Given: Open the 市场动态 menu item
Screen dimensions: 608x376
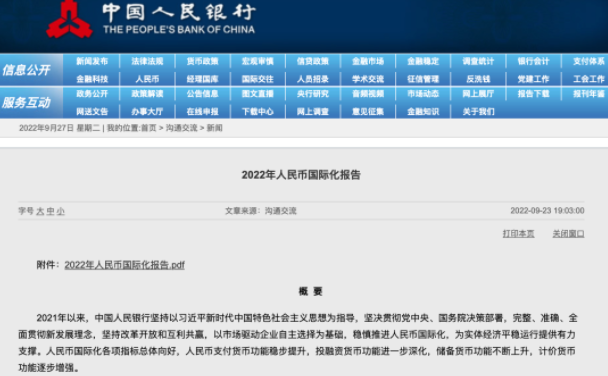Looking at the screenshot, I should coord(423,94).
